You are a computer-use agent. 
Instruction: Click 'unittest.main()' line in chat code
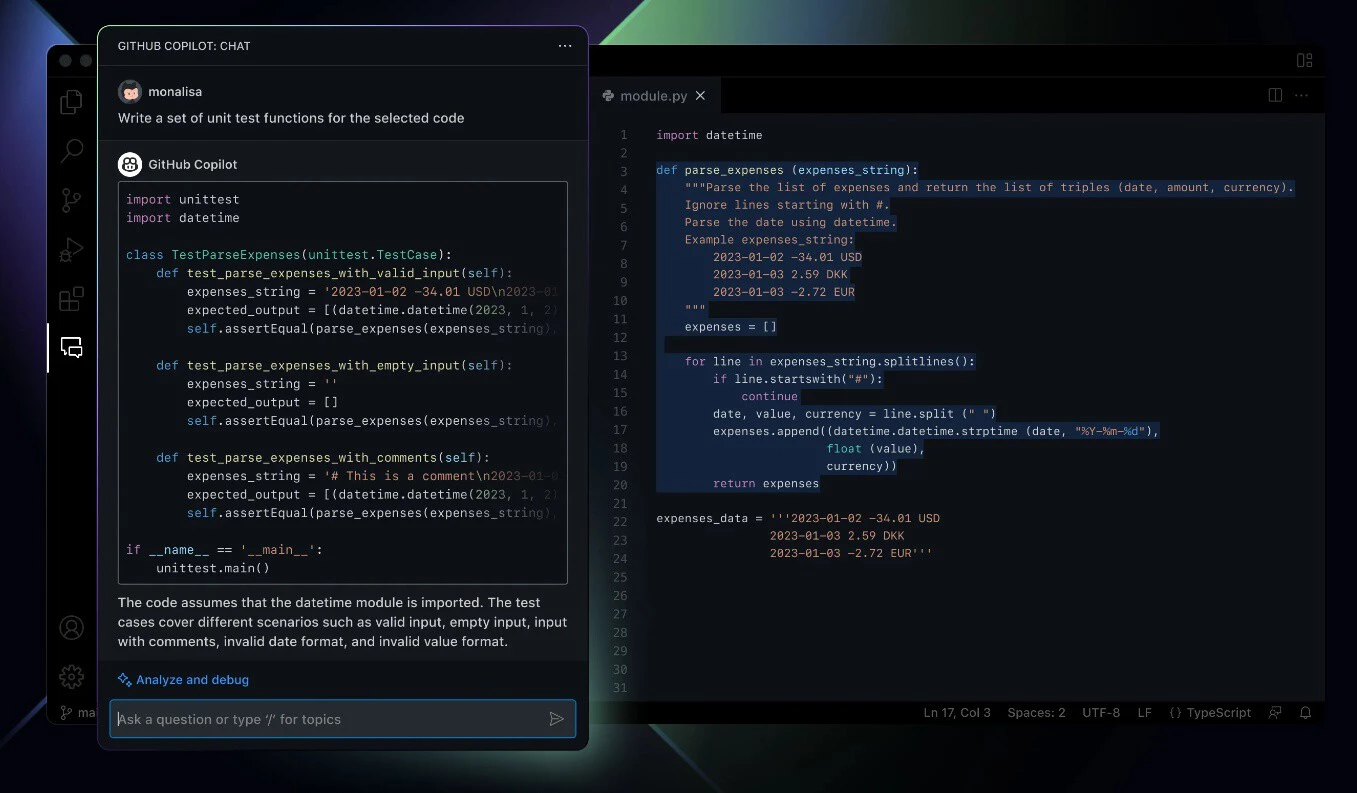(213, 568)
